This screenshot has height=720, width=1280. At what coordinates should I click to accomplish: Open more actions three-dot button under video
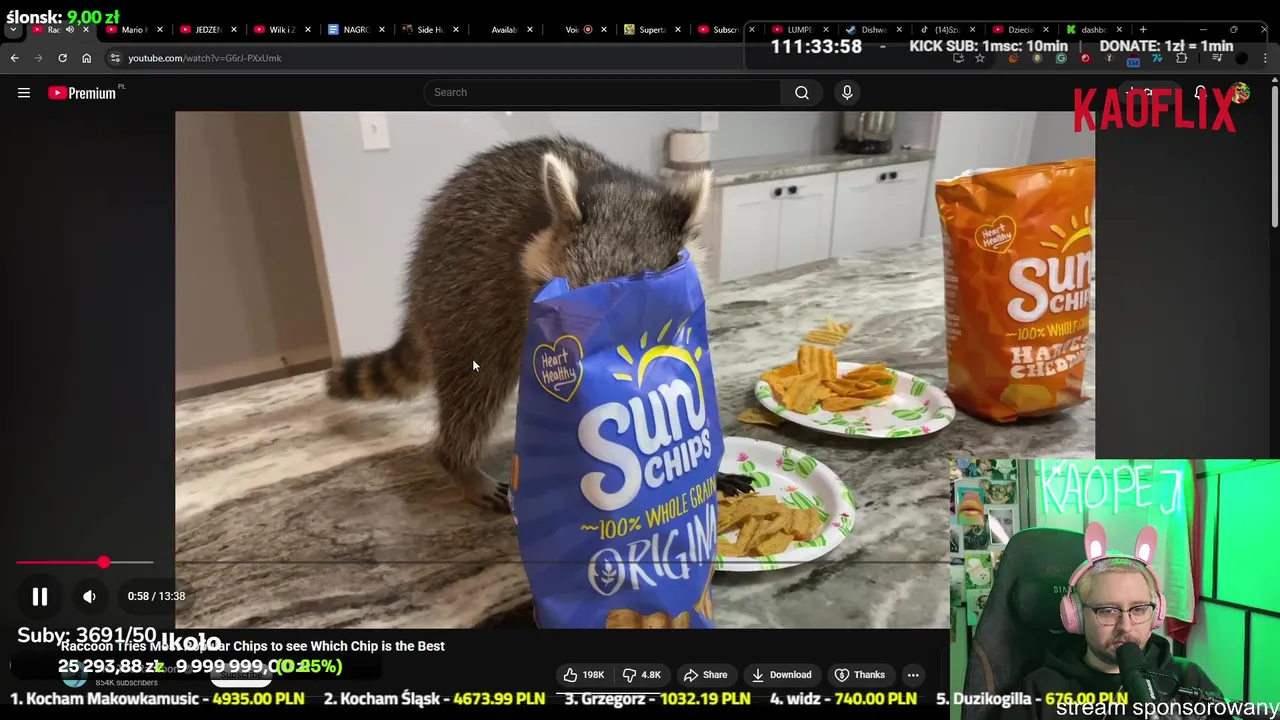pyautogui.click(x=913, y=675)
